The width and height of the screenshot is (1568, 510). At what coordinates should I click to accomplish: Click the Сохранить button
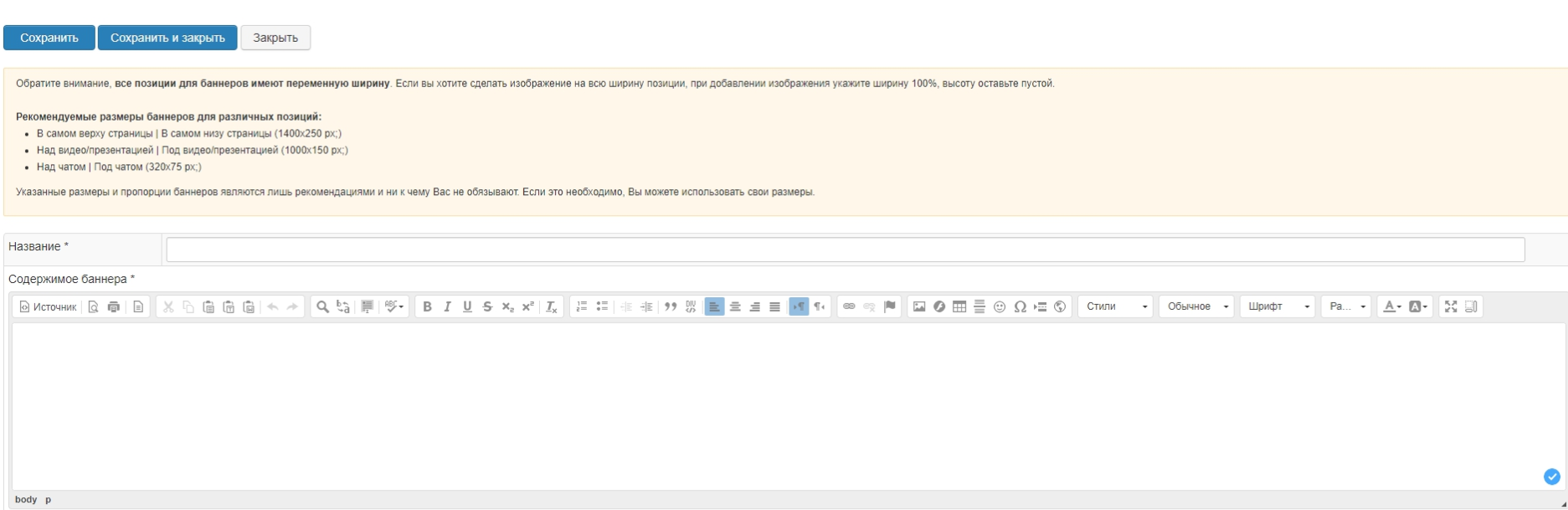coord(49,38)
